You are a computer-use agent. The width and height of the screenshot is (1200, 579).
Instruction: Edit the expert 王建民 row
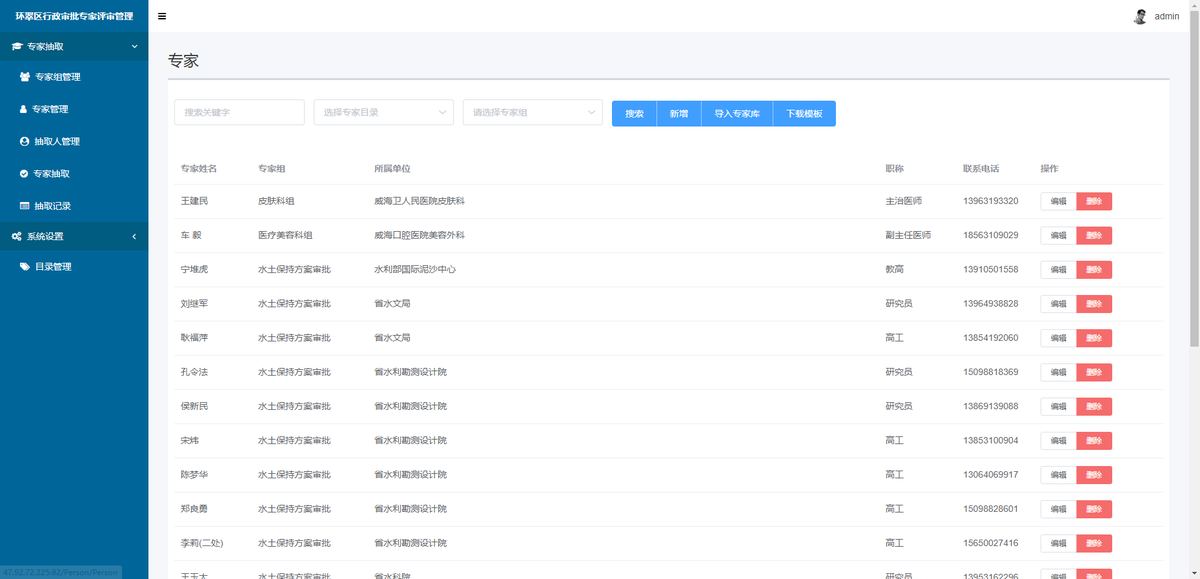pos(1058,201)
